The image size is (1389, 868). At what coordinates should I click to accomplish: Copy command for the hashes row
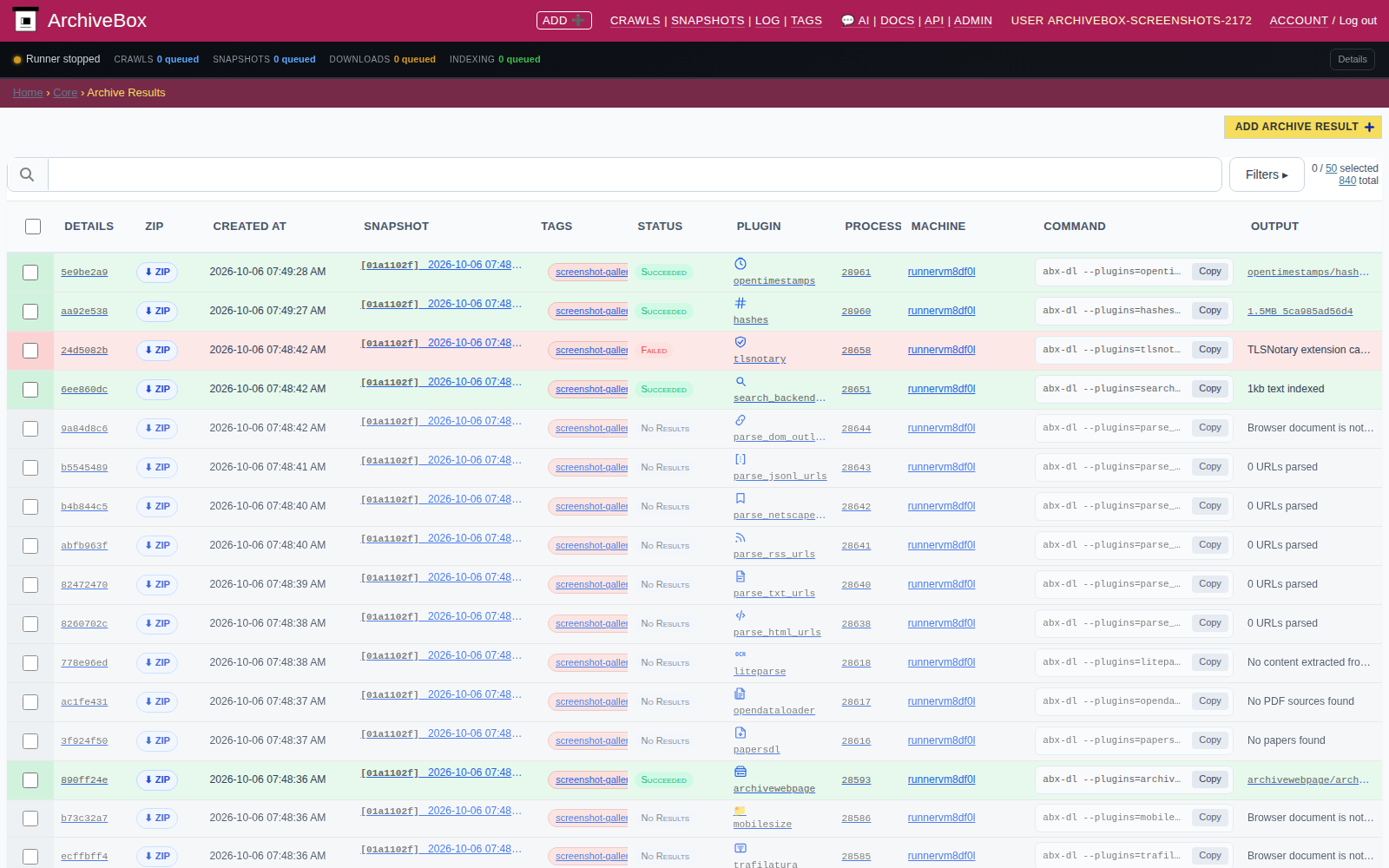point(1210,311)
